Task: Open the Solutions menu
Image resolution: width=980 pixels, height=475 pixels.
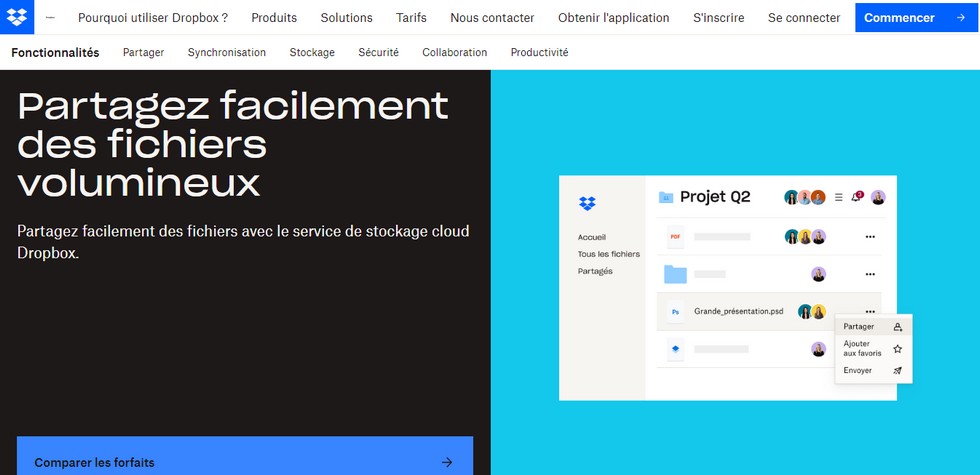Action: coord(346,18)
